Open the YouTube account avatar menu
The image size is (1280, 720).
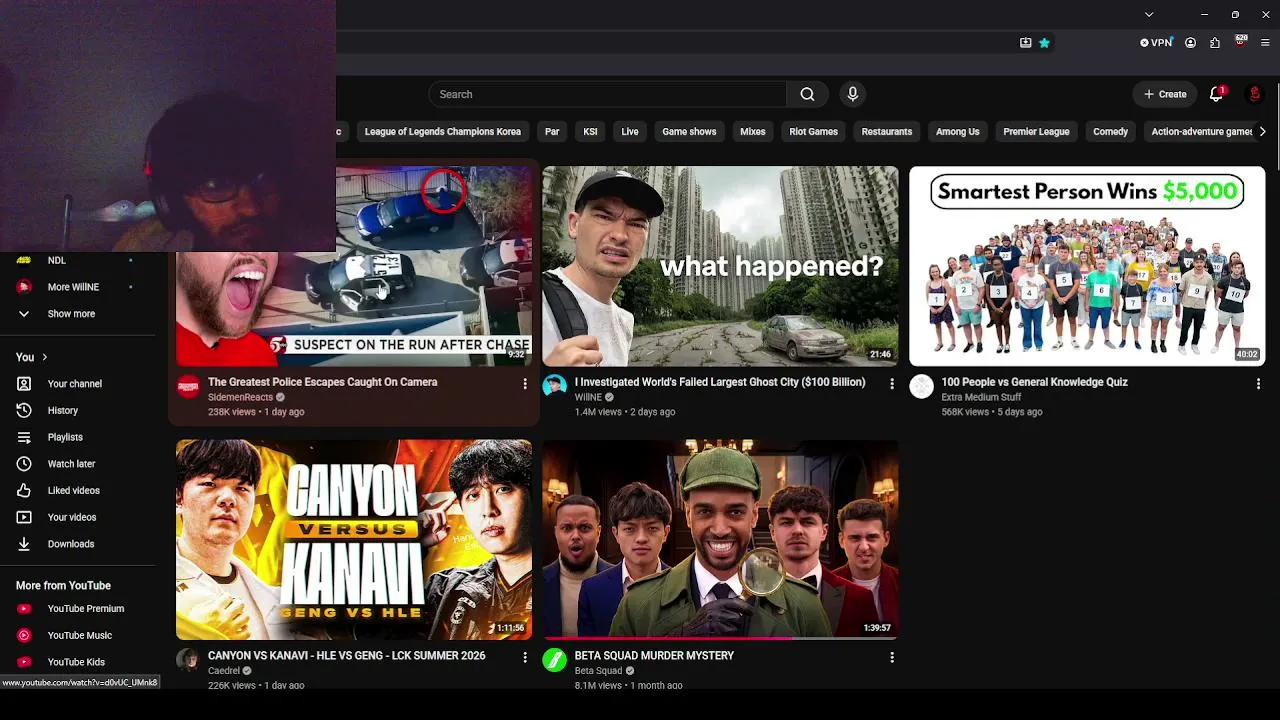[1254, 94]
